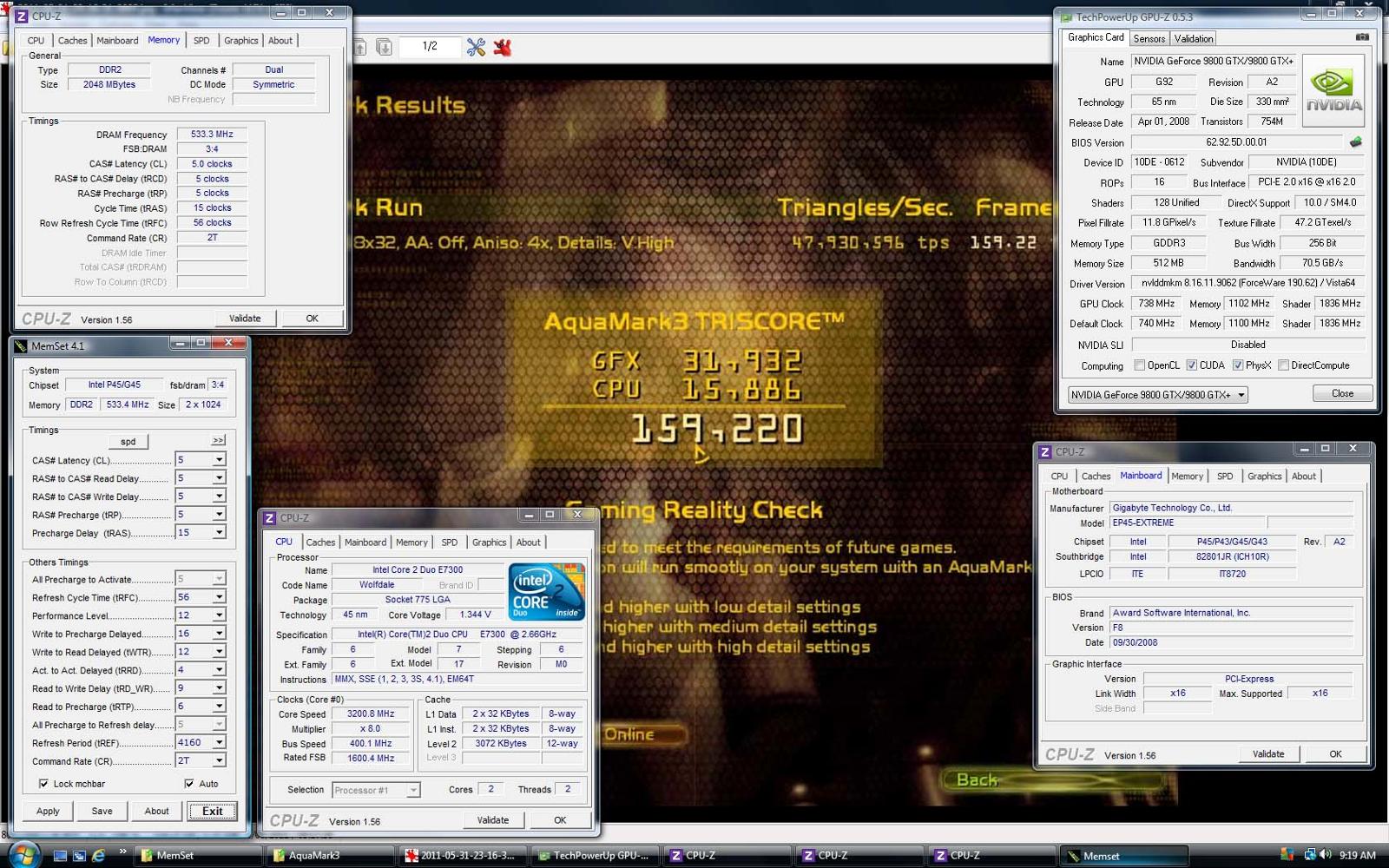Open the Windows Start orb
The image size is (1389, 868).
click(23, 855)
